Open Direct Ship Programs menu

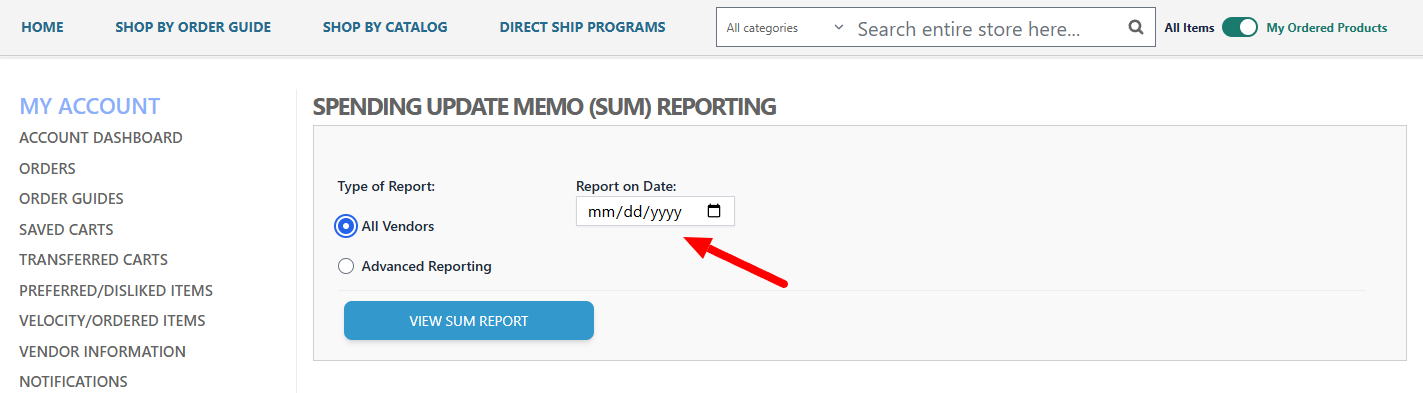point(582,27)
